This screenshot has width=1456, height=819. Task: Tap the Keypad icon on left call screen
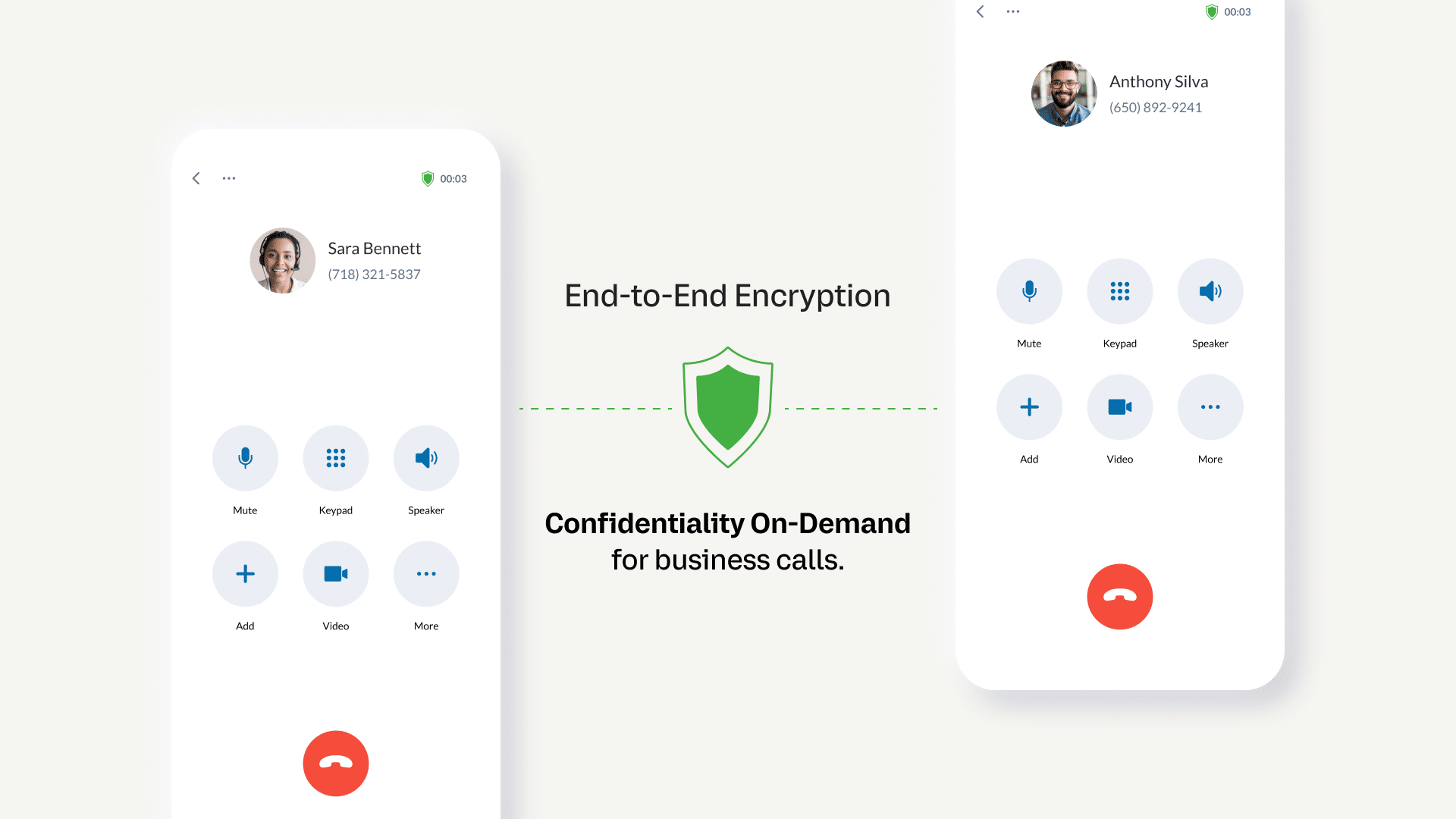335,458
